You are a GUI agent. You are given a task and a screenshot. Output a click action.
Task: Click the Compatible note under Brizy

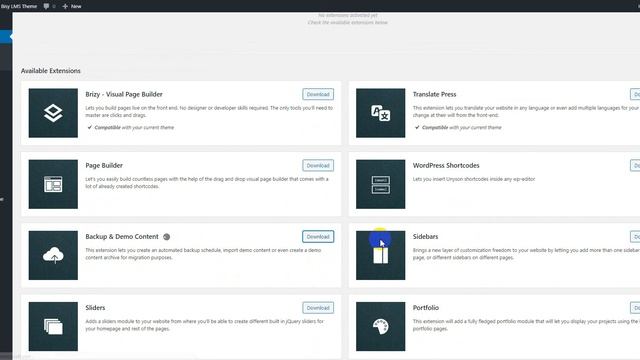(131, 127)
